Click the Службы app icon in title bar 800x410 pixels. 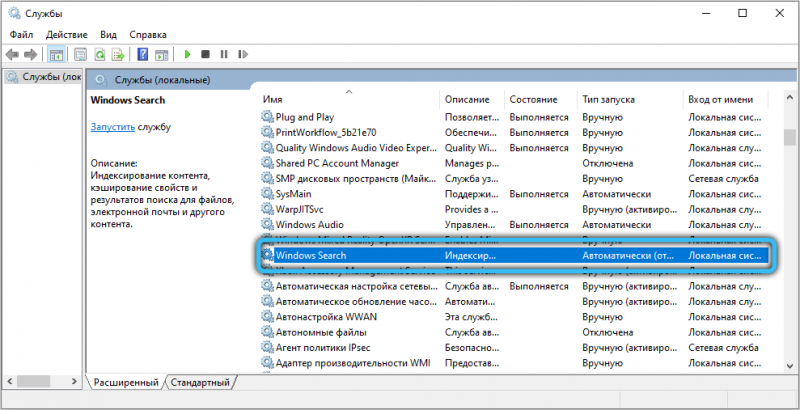coord(14,14)
